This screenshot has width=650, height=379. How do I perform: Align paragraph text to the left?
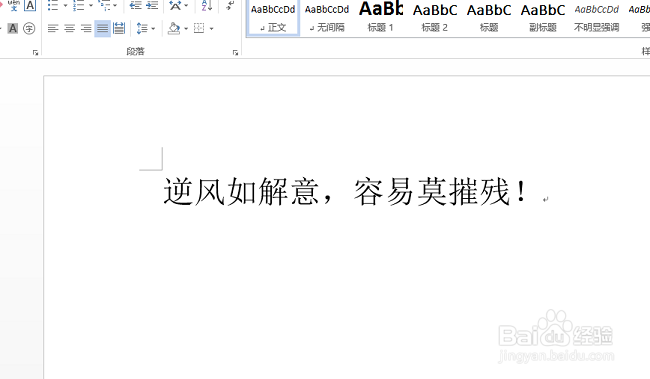(x=53, y=29)
